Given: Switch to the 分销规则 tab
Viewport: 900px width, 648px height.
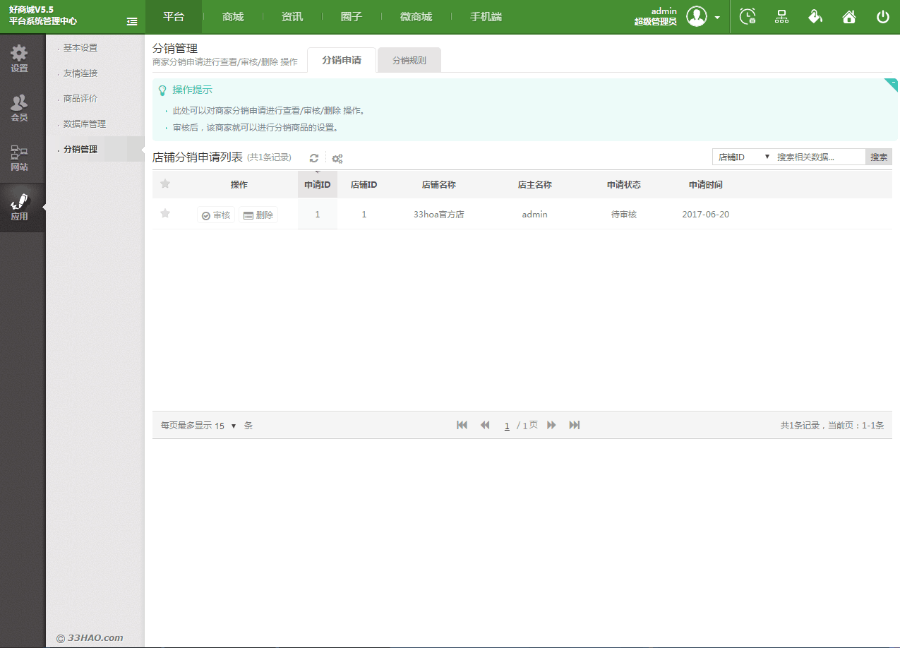Looking at the screenshot, I should (x=409, y=60).
